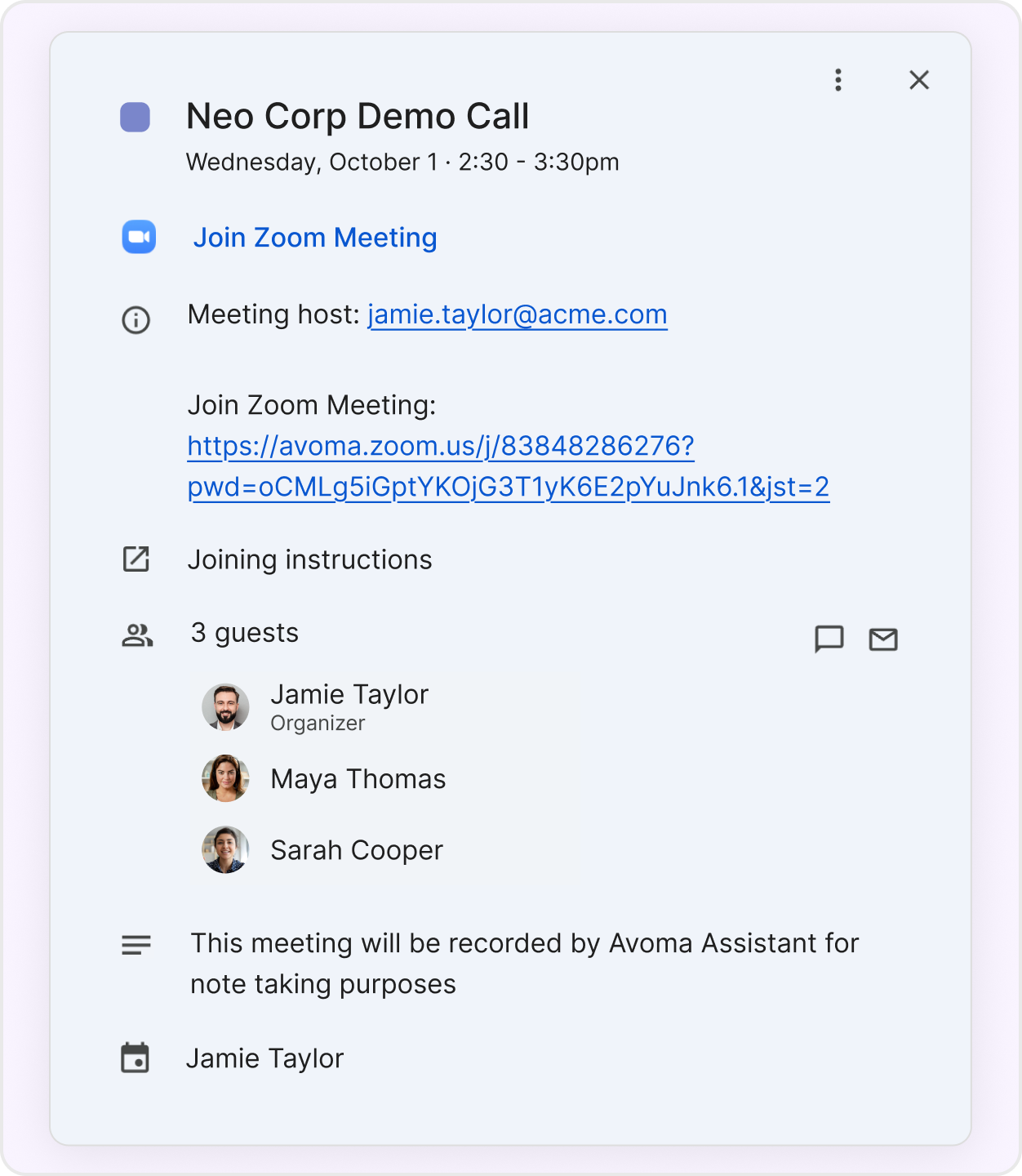This screenshot has height=1176, width=1022.
Task: Click the purple event color square
Action: pyautogui.click(x=136, y=118)
